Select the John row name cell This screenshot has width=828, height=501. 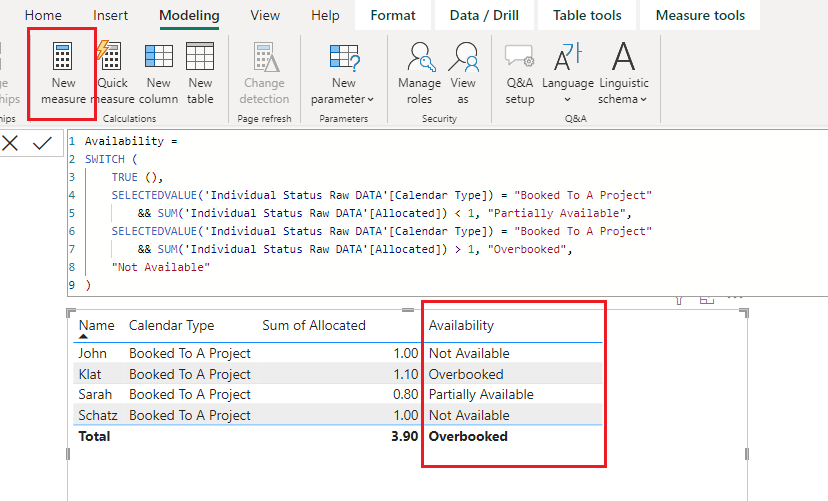coord(92,353)
